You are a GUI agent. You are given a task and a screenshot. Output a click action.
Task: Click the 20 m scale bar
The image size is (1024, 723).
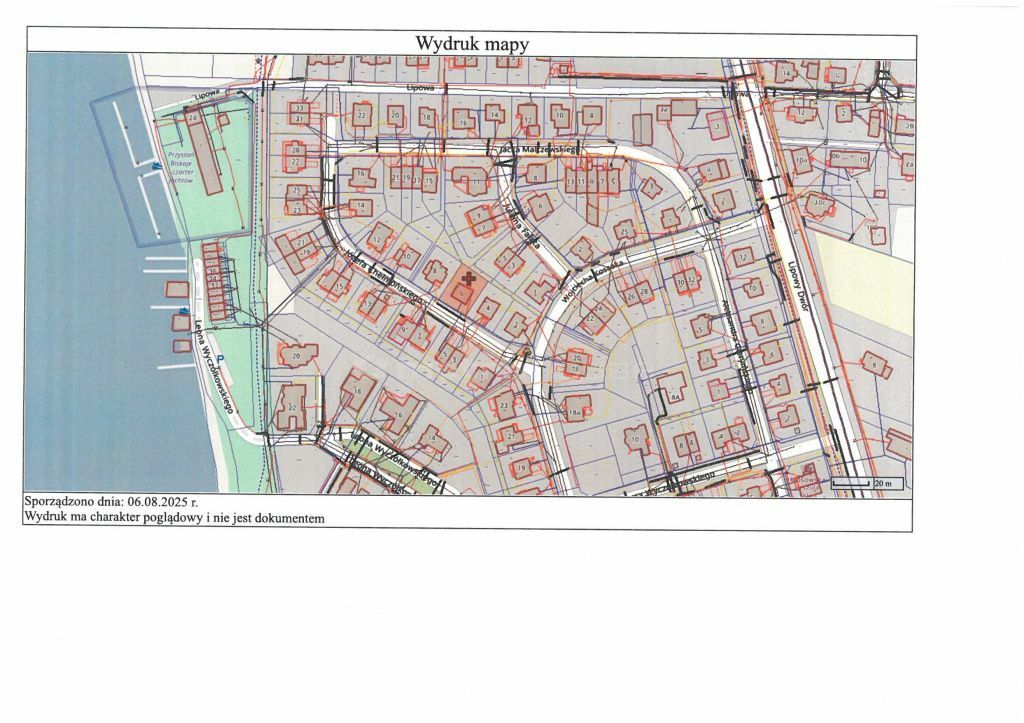[855, 484]
